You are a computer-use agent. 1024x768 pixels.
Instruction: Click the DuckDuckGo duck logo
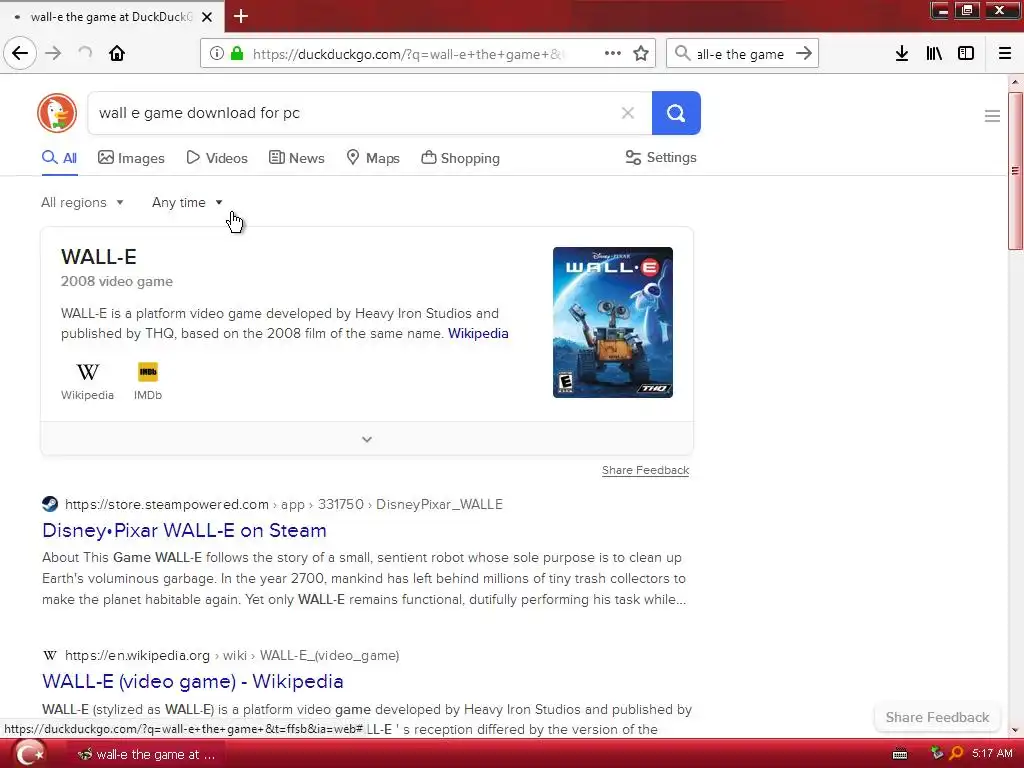coord(57,113)
